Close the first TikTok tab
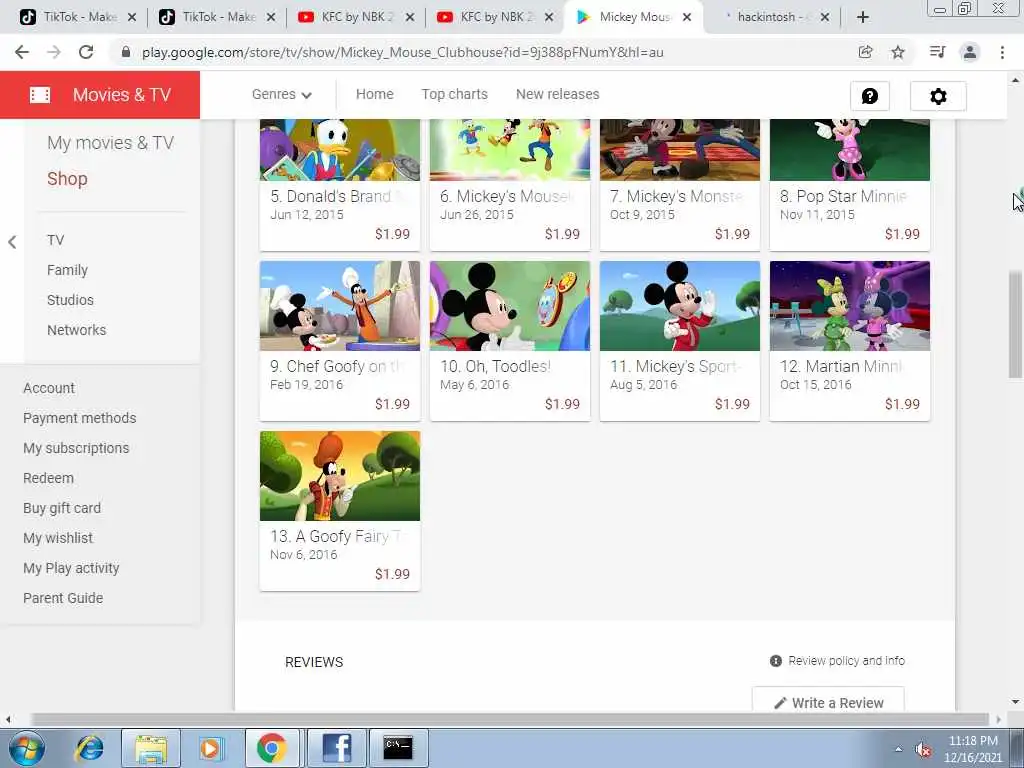This screenshot has height=768, width=1024. coord(132,17)
